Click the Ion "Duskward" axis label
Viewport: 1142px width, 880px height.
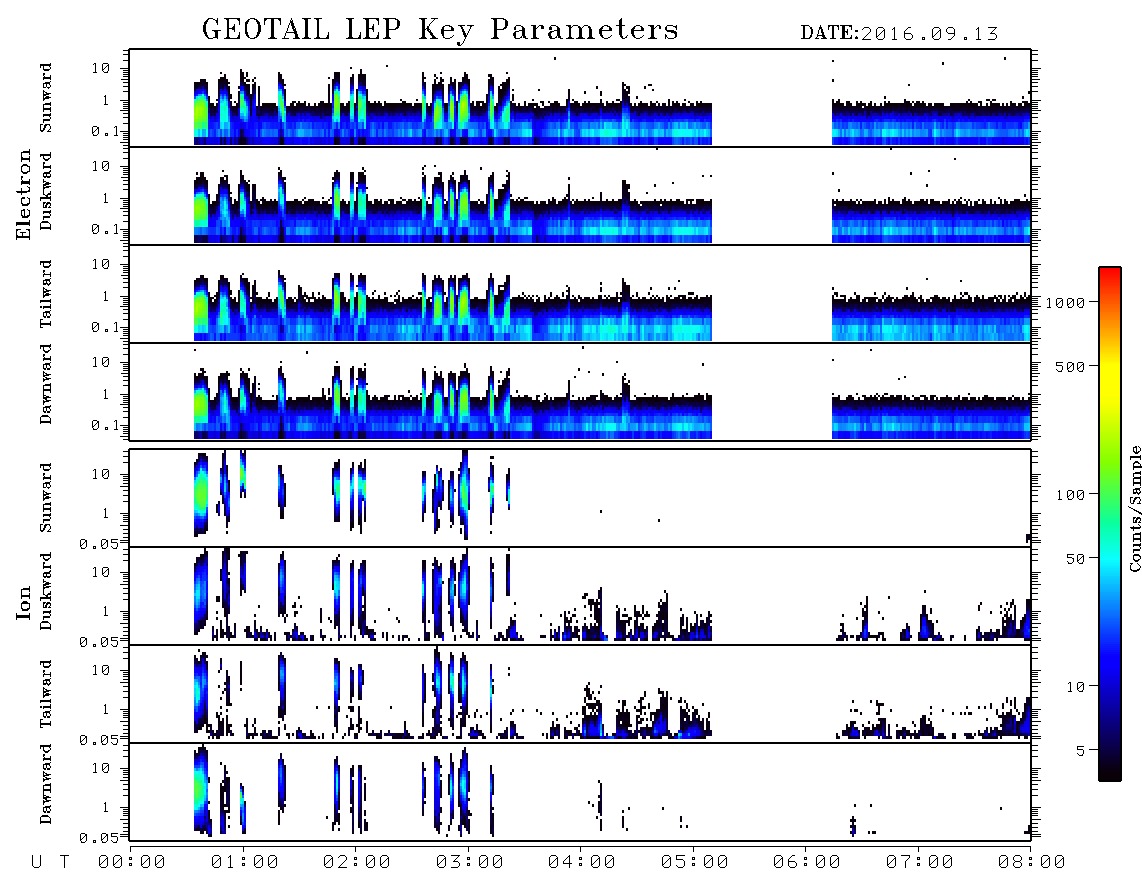(x=46, y=591)
